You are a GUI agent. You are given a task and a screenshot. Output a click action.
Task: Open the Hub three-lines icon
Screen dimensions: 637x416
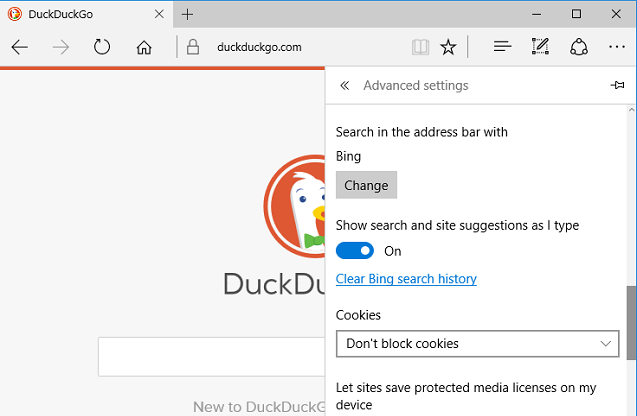503,47
